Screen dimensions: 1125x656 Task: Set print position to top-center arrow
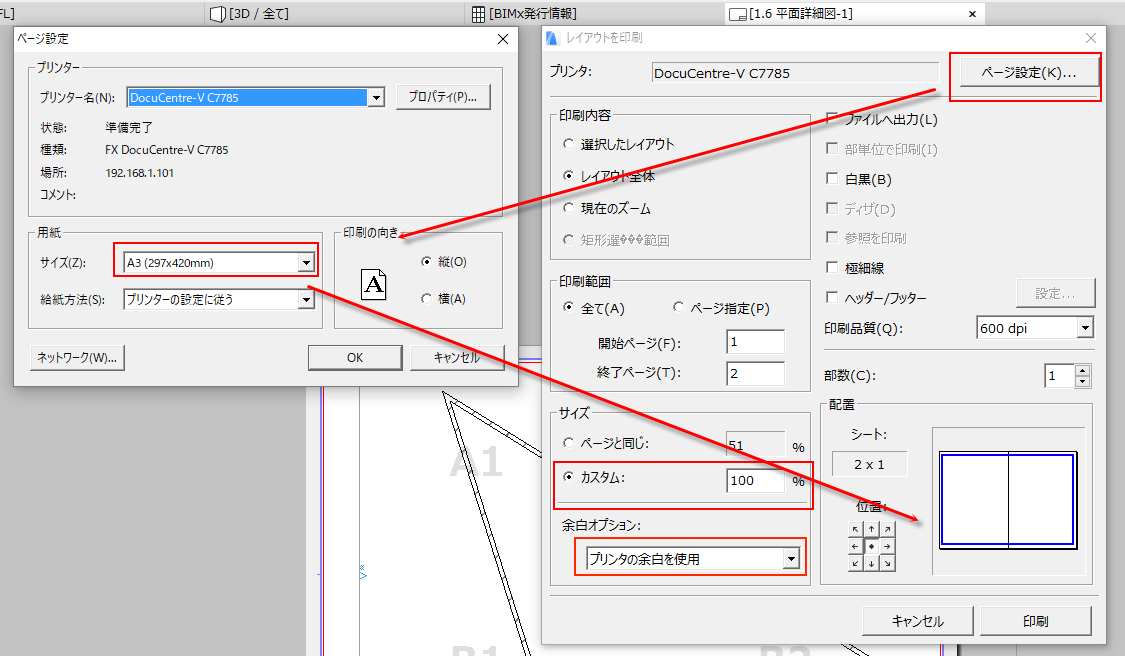point(871,529)
